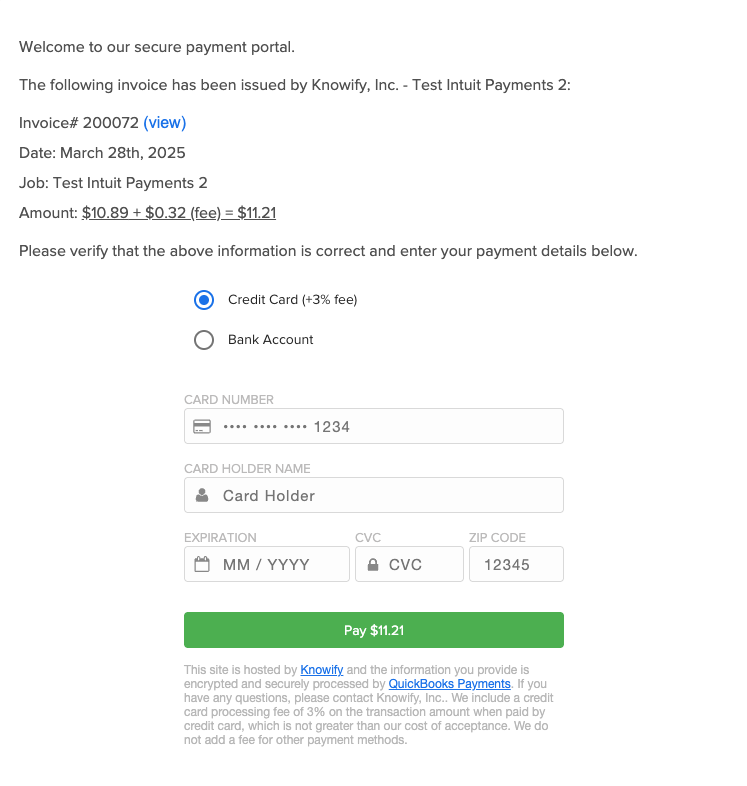The height and width of the screenshot is (786, 747).
Task: Focus the ZIP code input box
Action: tap(516, 564)
